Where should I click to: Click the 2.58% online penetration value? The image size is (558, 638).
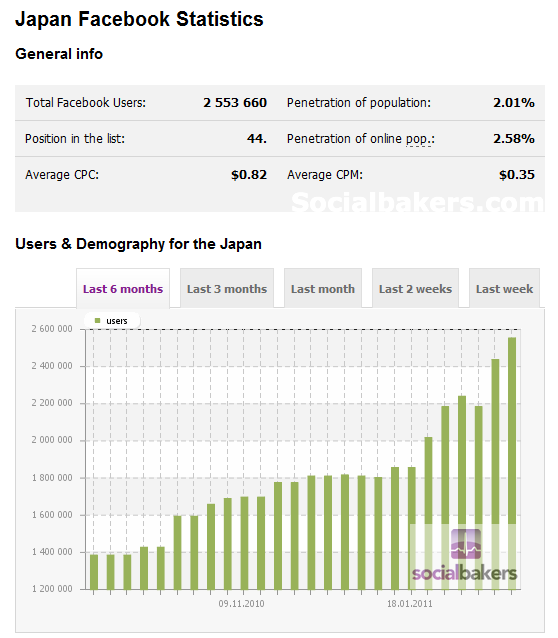click(514, 139)
